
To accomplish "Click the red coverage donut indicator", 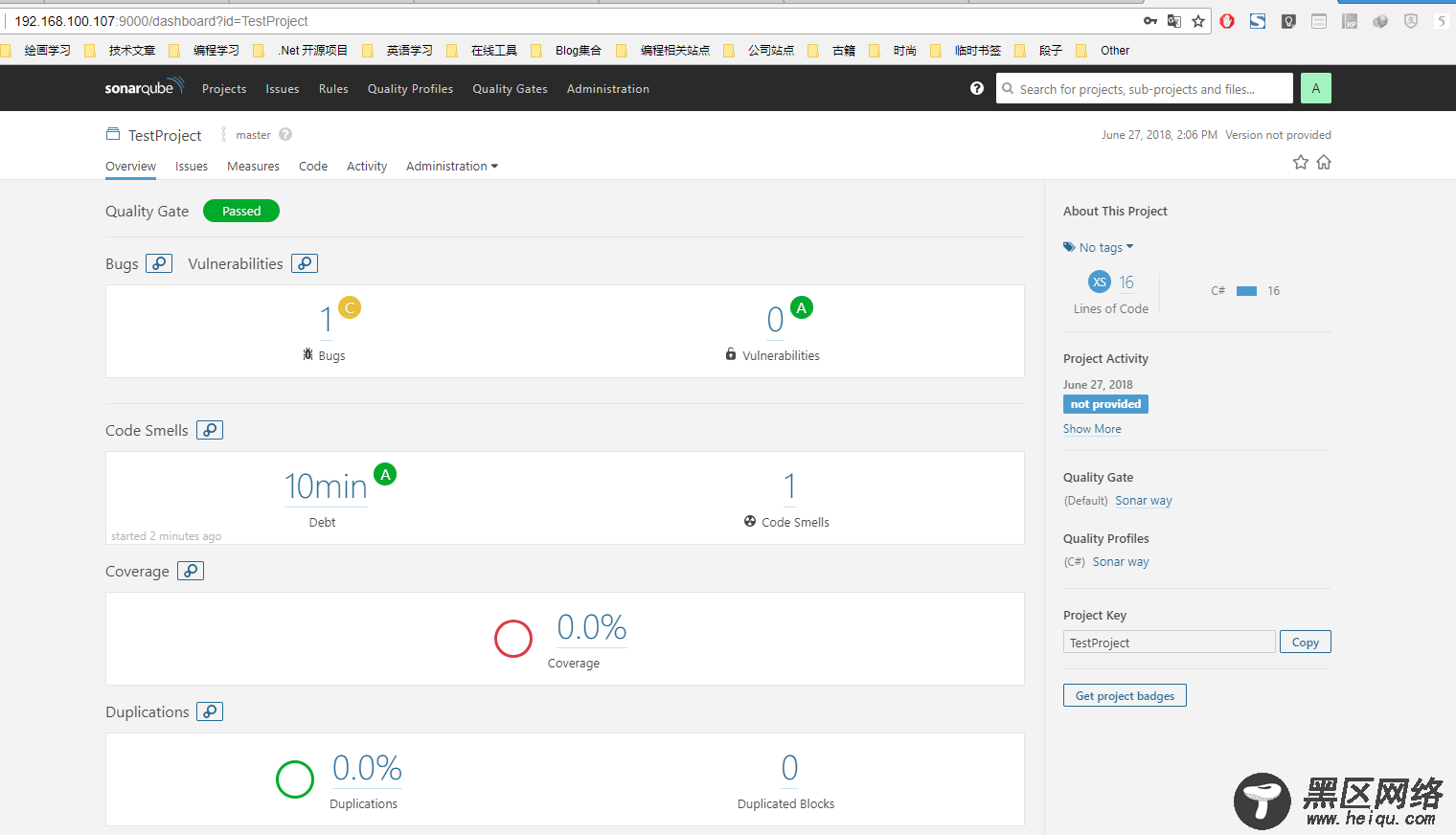I will [x=513, y=639].
